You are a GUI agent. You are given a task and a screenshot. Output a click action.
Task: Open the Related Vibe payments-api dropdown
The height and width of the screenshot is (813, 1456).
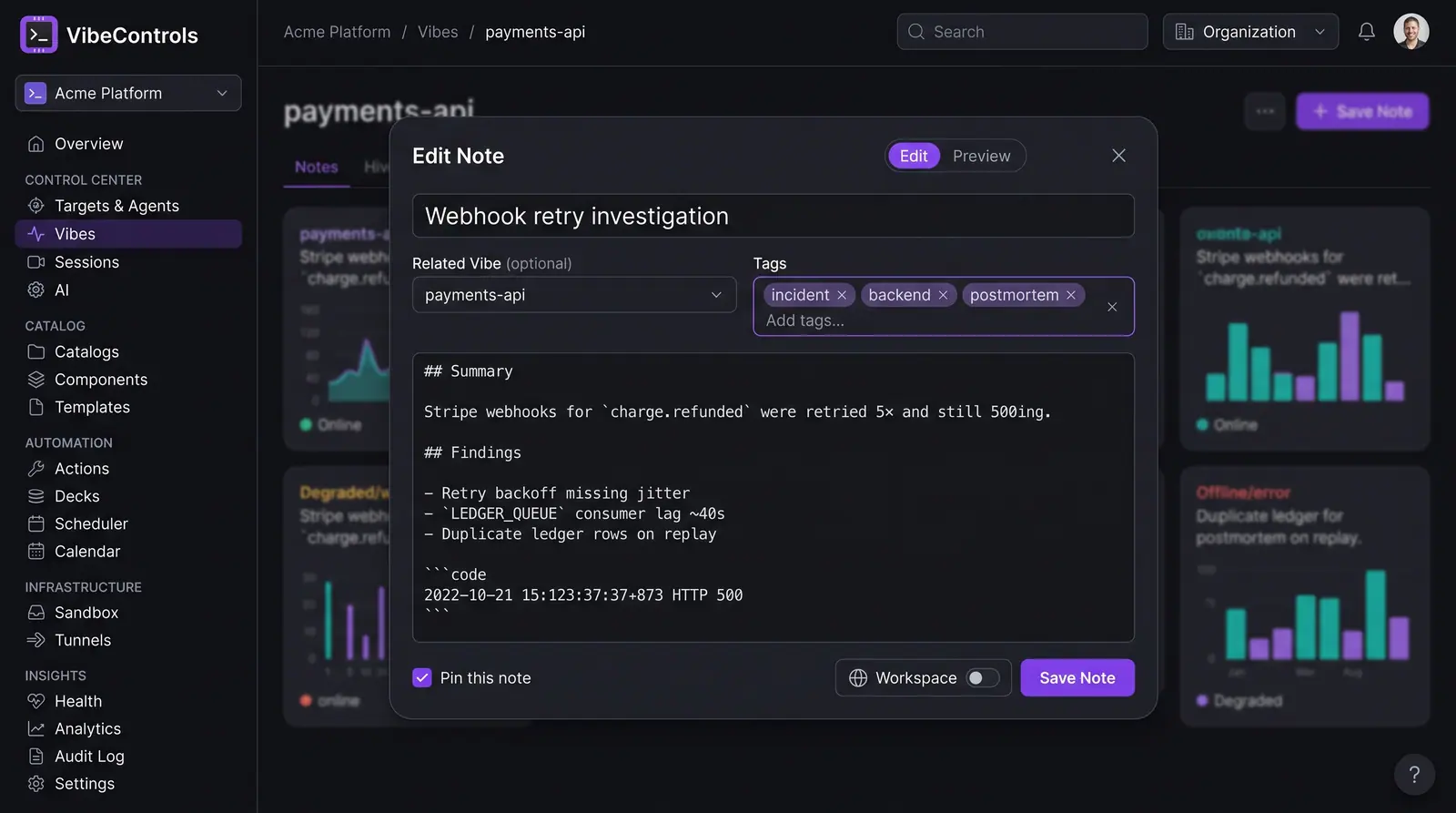[x=574, y=295]
